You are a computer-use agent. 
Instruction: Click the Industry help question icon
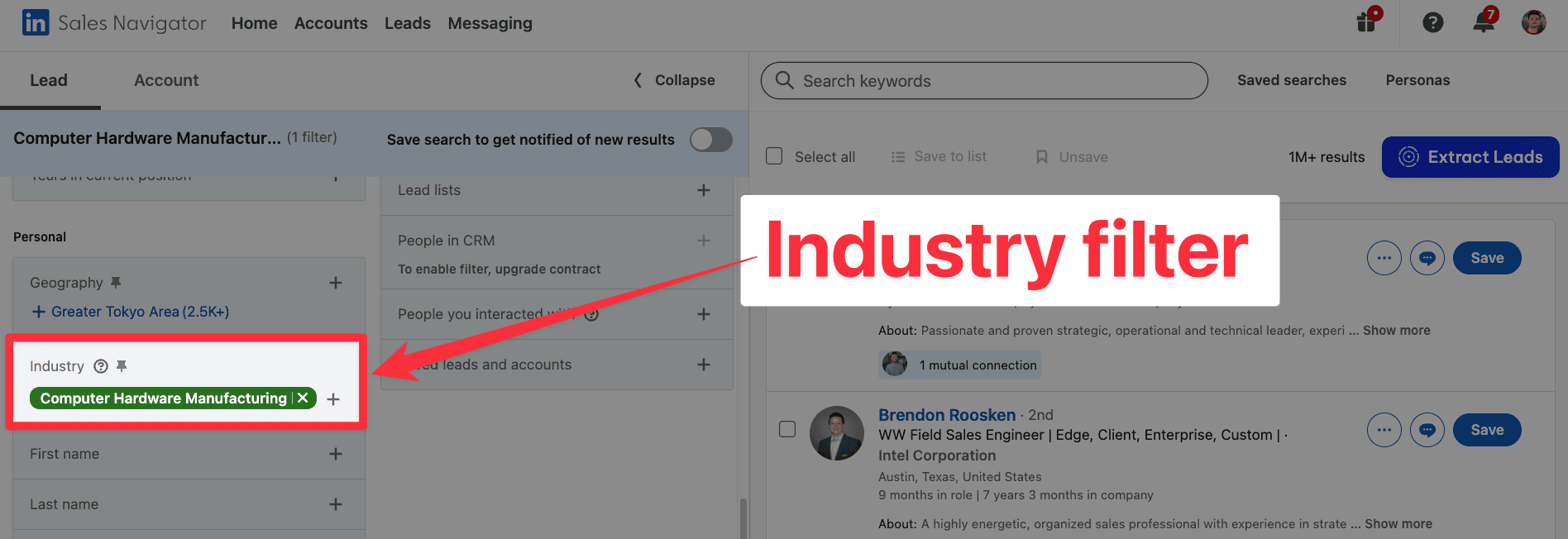[101, 366]
